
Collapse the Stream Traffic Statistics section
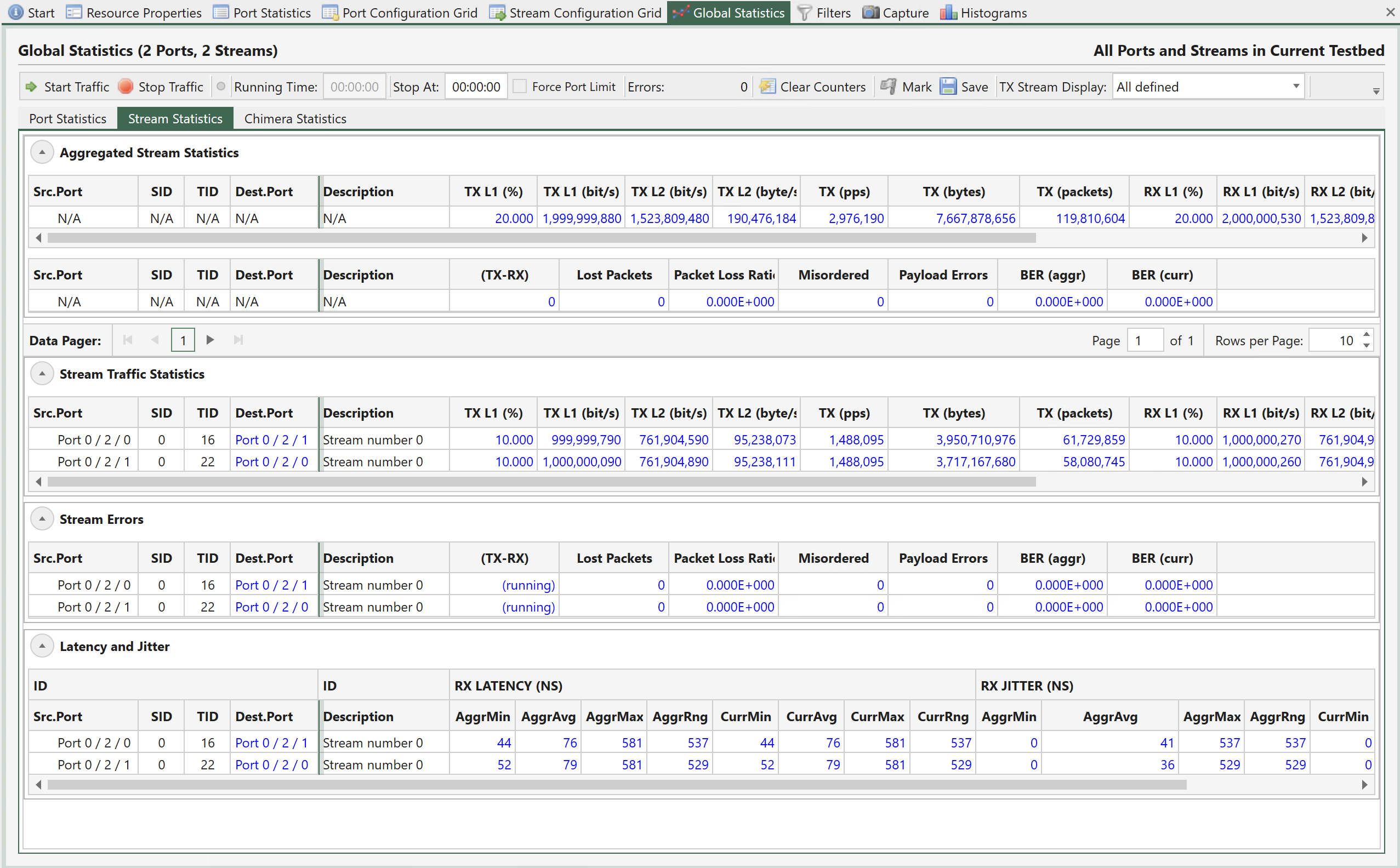(x=41, y=374)
